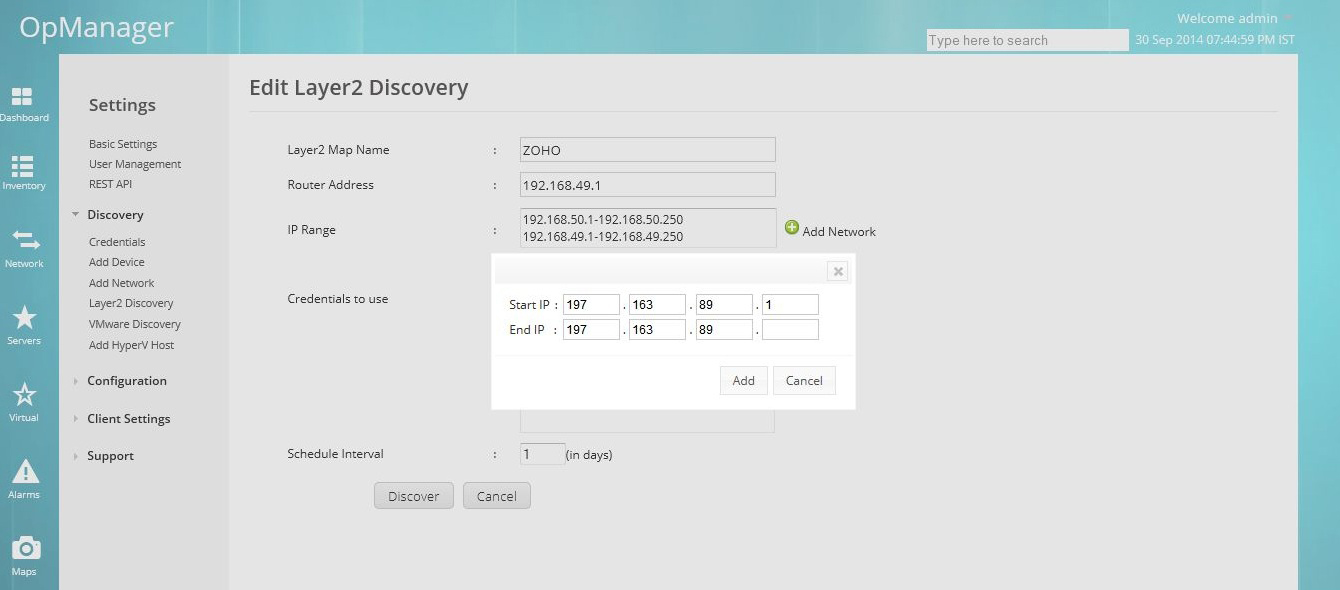The height and width of the screenshot is (590, 1340).
Task: Click the Discover button
Action: pyautogui.click(x=413, y=495)
